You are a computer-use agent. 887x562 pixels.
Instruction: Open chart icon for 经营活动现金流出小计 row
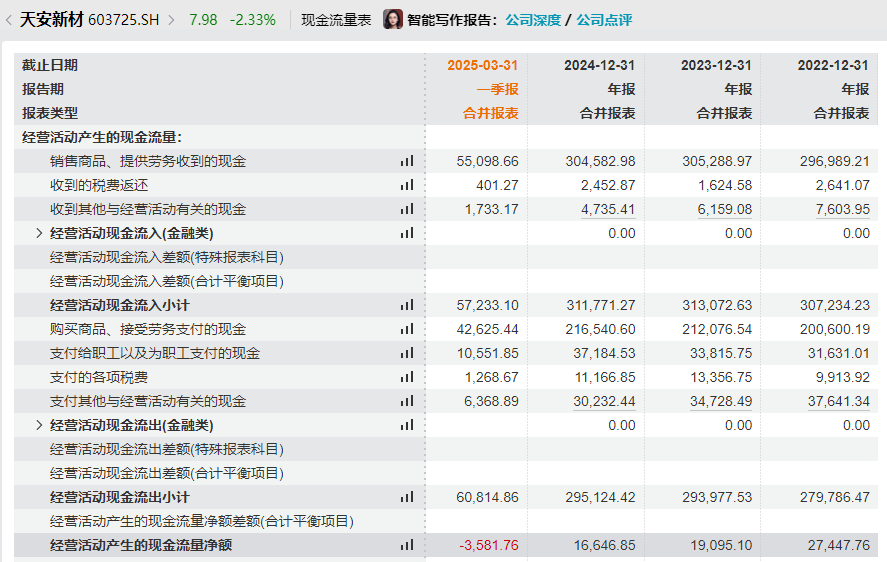point(407,497)
